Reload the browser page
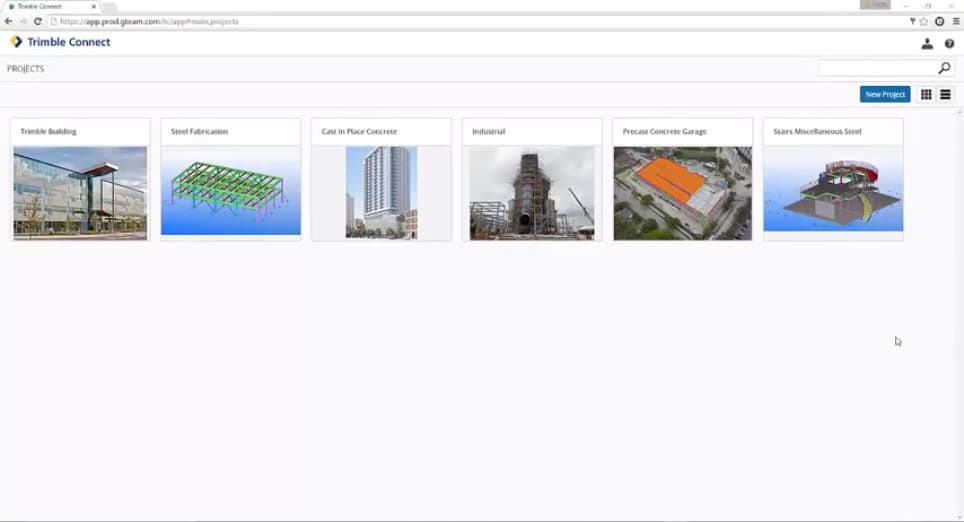 tap(38, 21)
